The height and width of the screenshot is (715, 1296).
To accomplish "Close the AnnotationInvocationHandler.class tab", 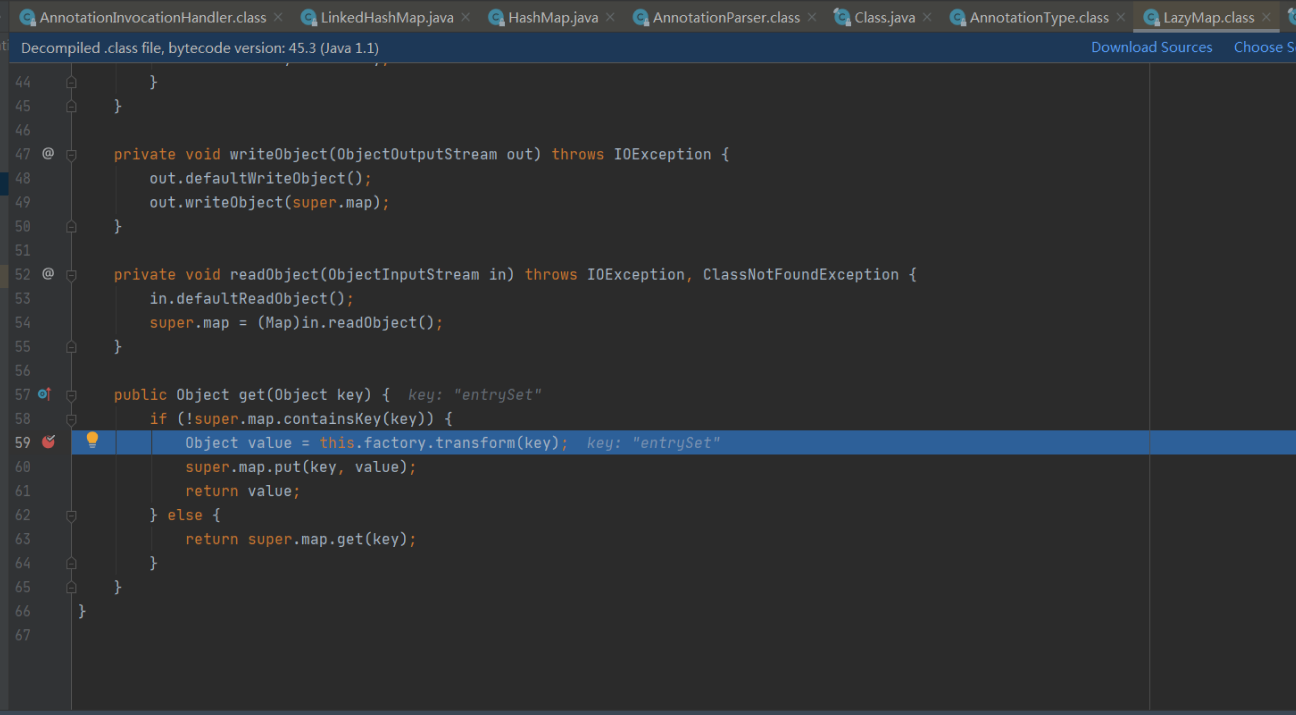I will pyautogui.click(x=277, y=17).
